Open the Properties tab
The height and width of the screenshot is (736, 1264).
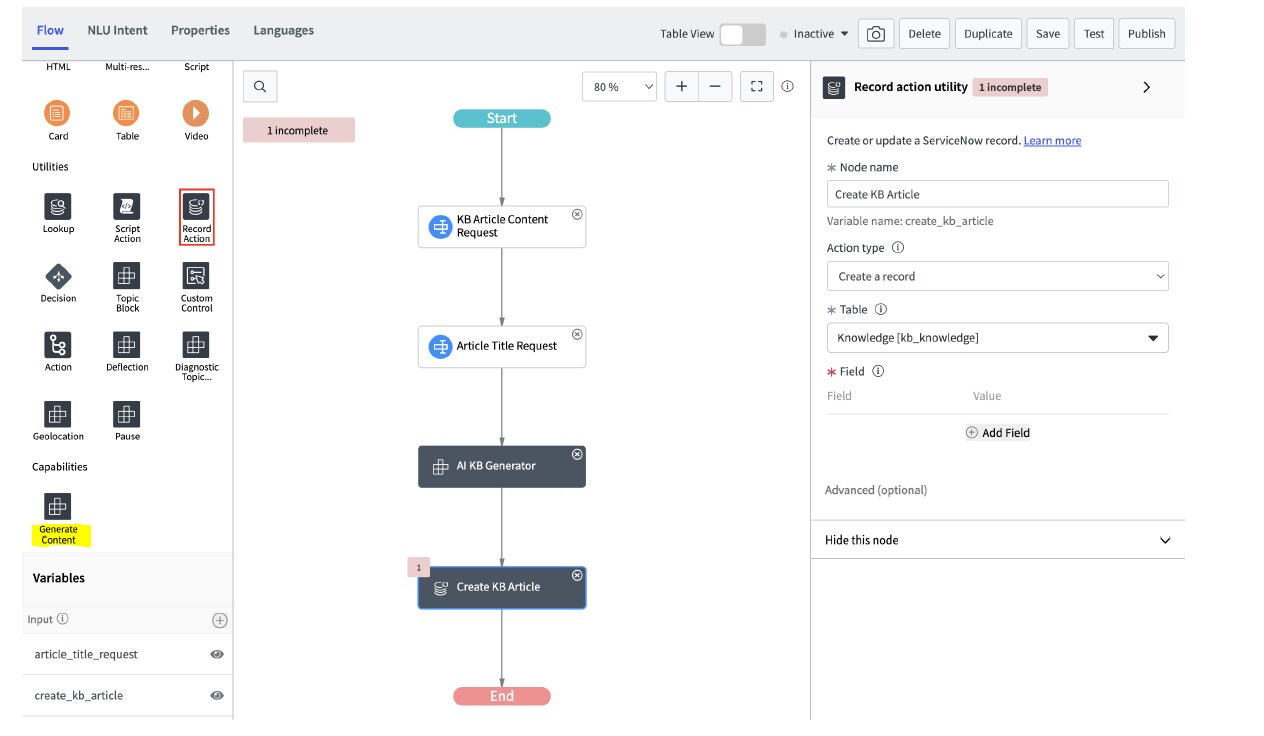tap(200, 30)
